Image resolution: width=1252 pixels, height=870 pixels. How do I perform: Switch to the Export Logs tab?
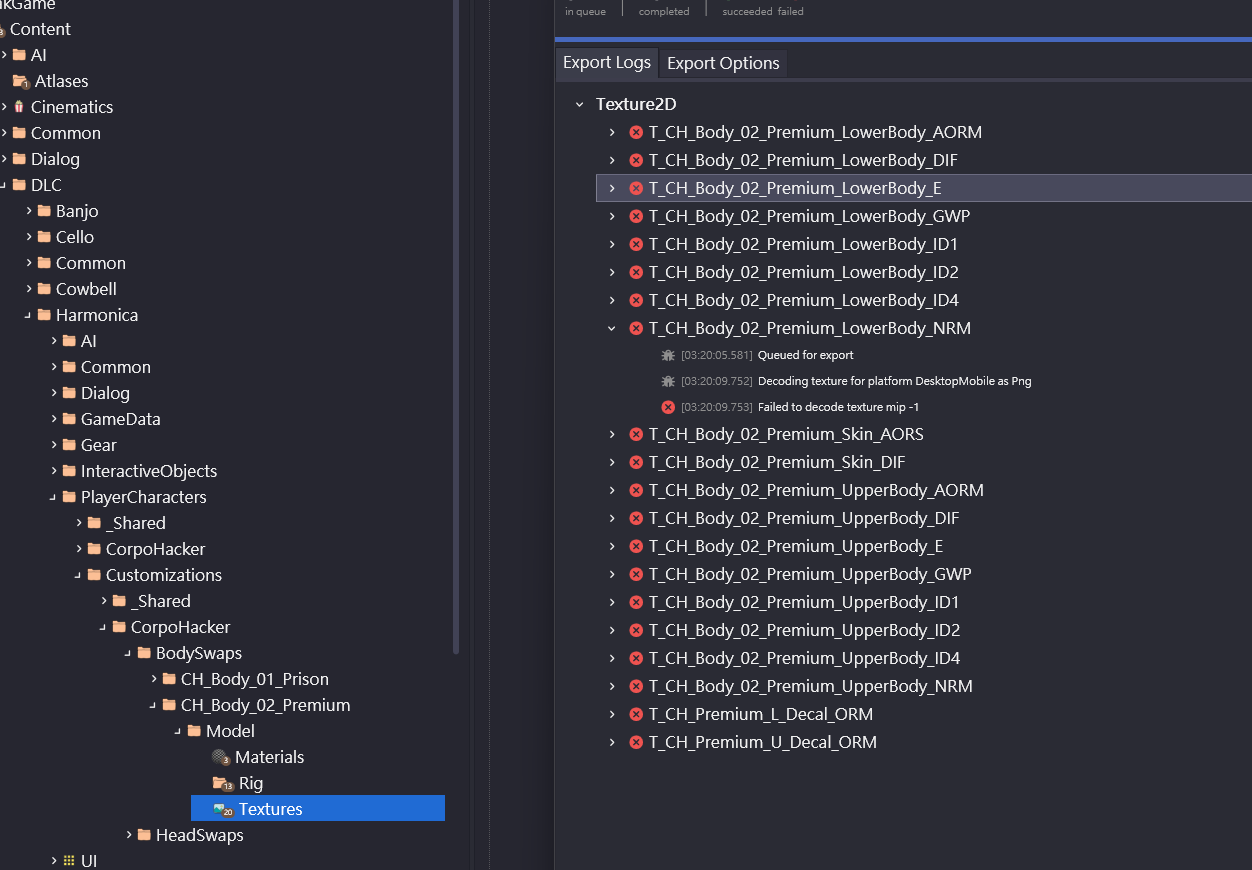coord(607,62)
